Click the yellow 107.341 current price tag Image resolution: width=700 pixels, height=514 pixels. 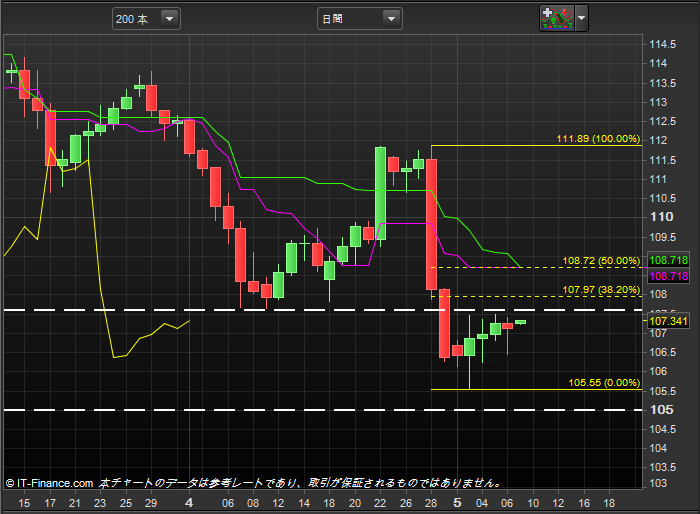668,321
